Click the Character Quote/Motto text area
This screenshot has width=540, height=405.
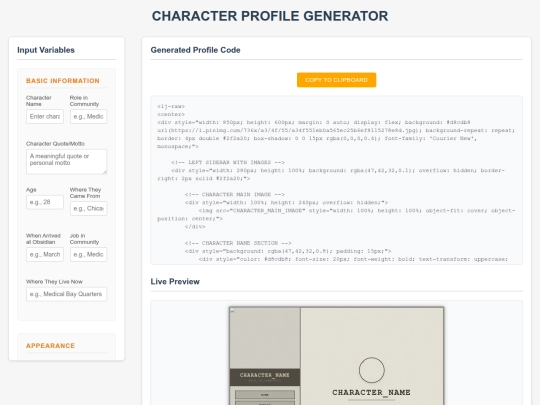coord(66,162)
